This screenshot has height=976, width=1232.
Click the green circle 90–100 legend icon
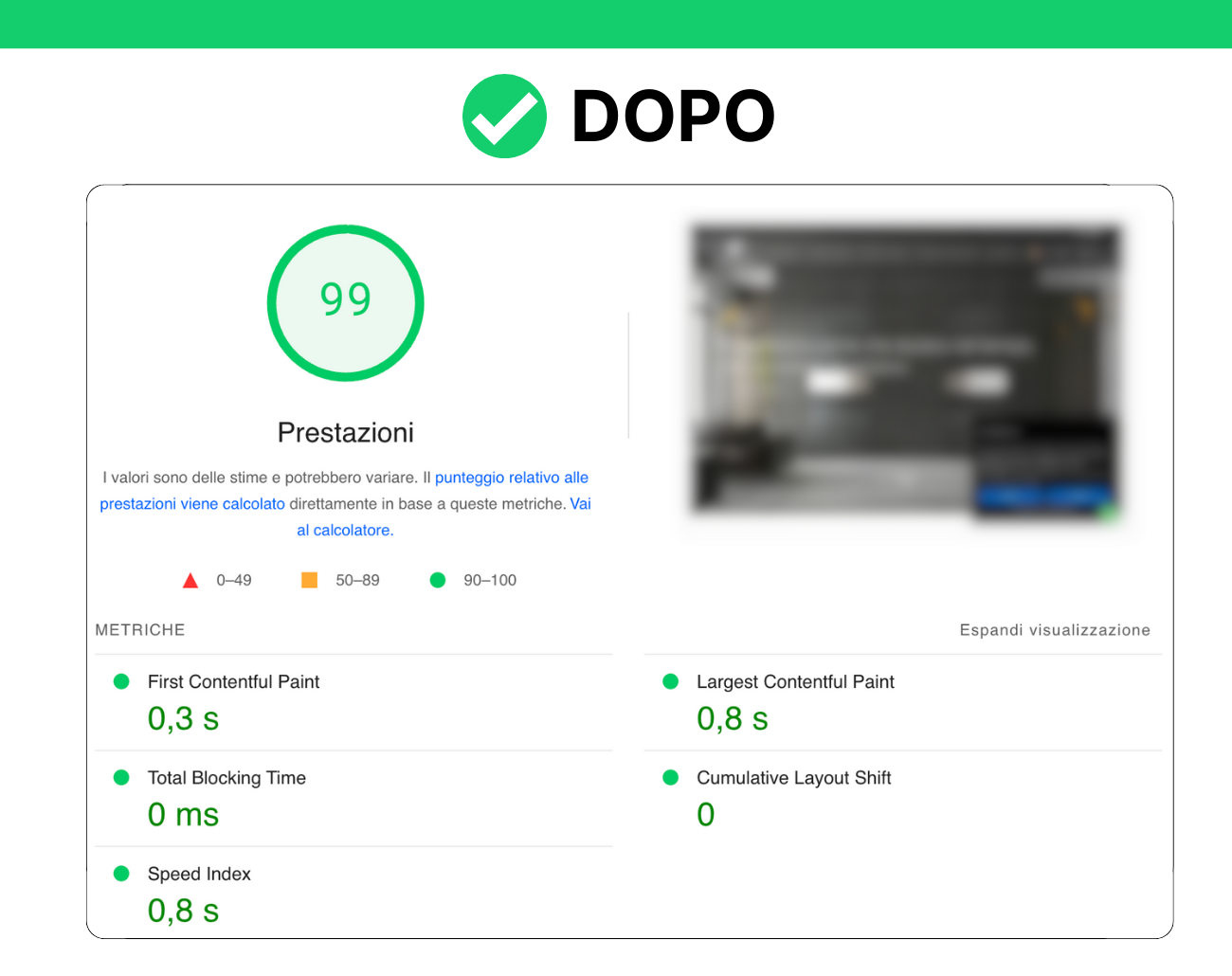point(438,580)
